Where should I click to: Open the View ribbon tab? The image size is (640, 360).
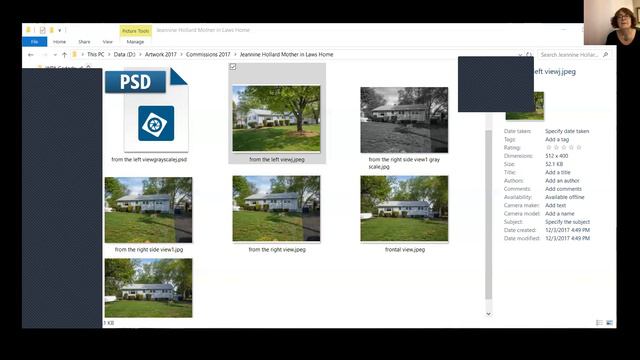[x=107, y=42]
